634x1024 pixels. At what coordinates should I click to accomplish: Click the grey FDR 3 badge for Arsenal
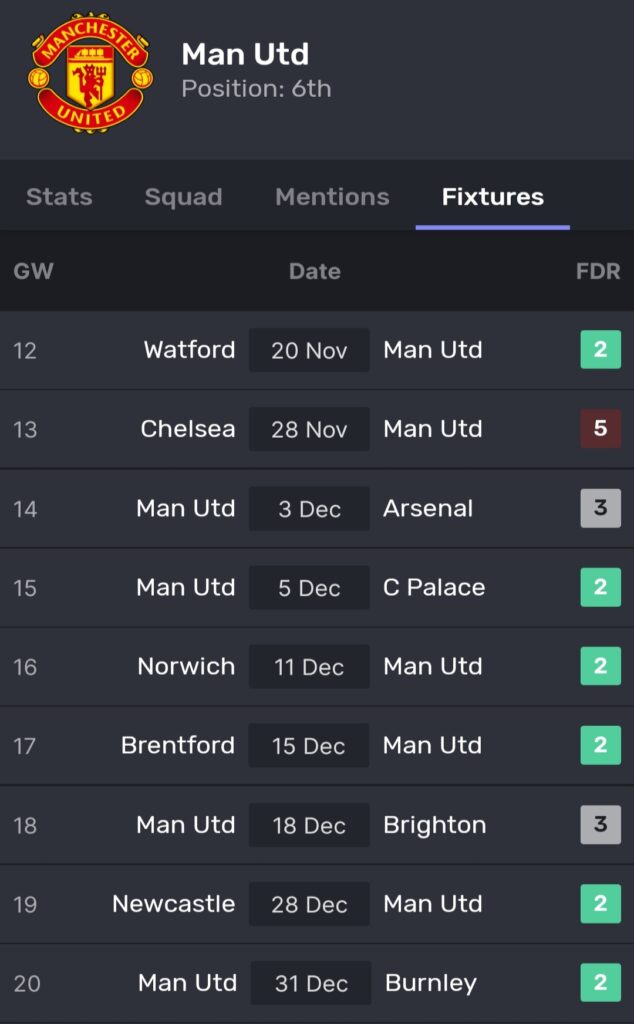(600, 508)
